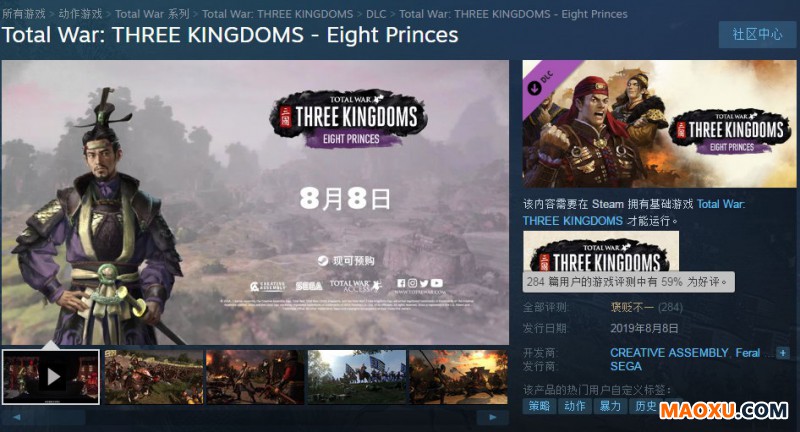
Task: Click the Instagram icon in the trailer
Action: 412,283
